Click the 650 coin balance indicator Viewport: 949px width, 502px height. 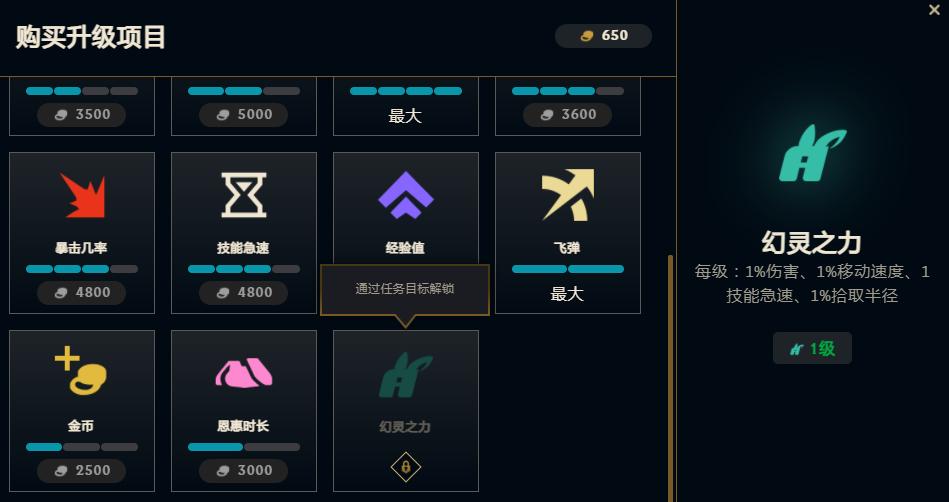(603, 36)
